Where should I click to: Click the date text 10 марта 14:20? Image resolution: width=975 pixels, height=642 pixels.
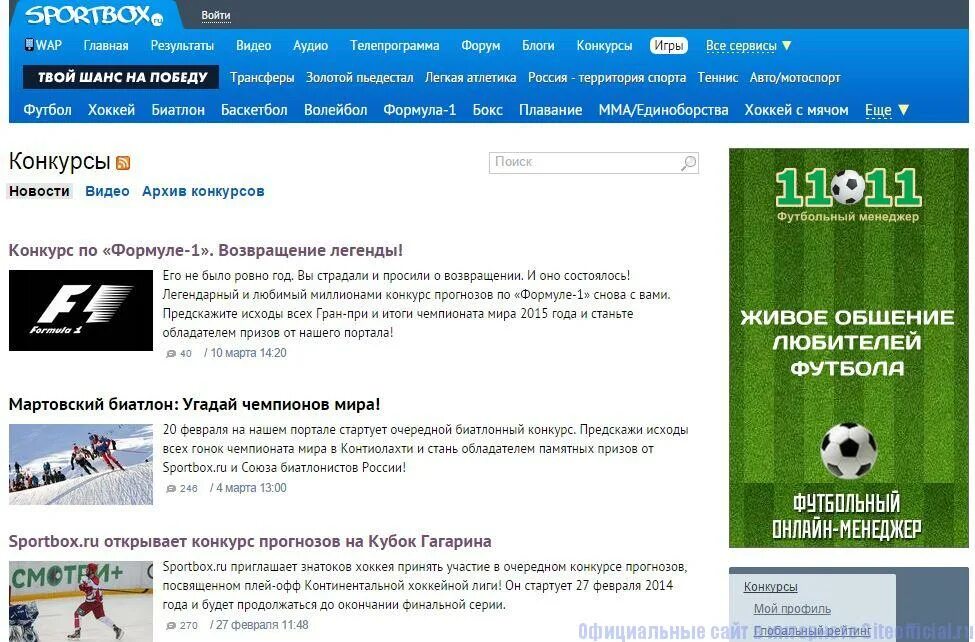pyautogui.click(x=249, y=353)
